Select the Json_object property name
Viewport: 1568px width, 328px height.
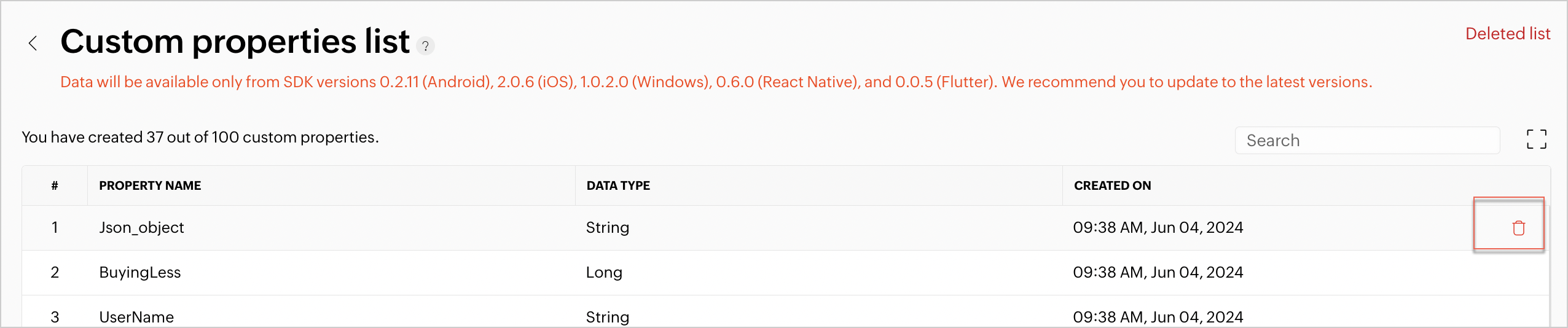[x=141, y=228]
